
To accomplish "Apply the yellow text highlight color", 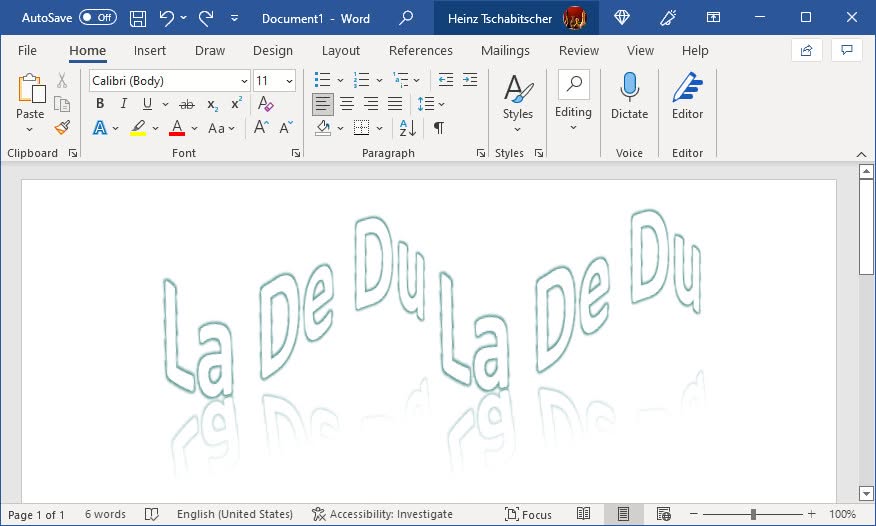I will click(x=138, y=128).
